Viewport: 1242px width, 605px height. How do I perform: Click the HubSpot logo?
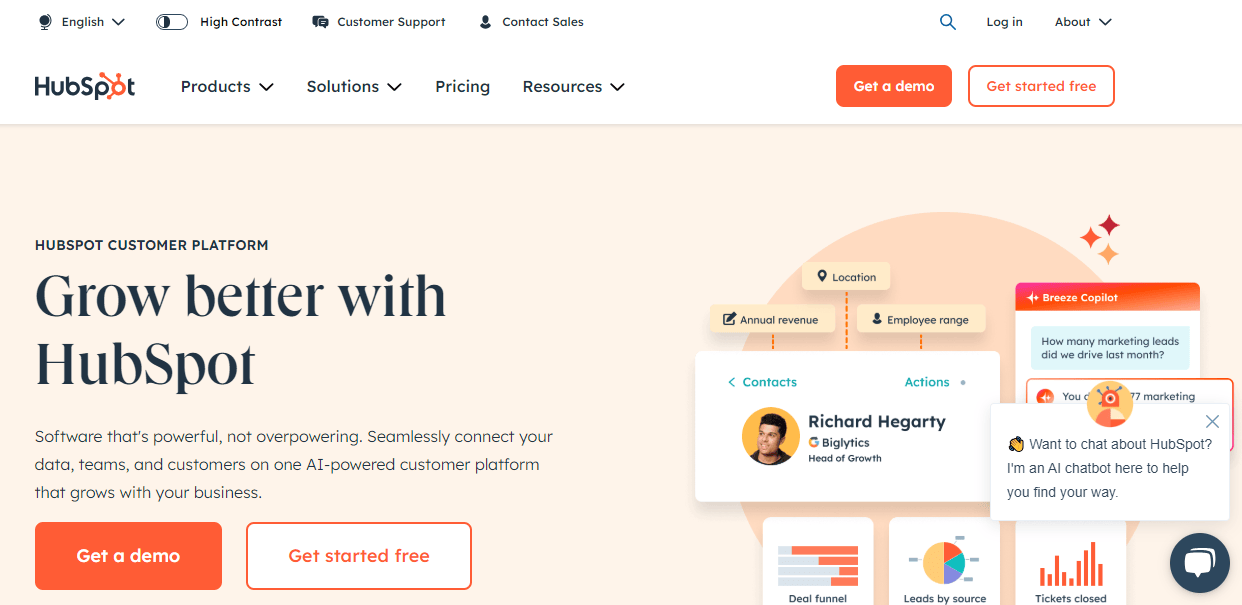click(x=85, y=87)
